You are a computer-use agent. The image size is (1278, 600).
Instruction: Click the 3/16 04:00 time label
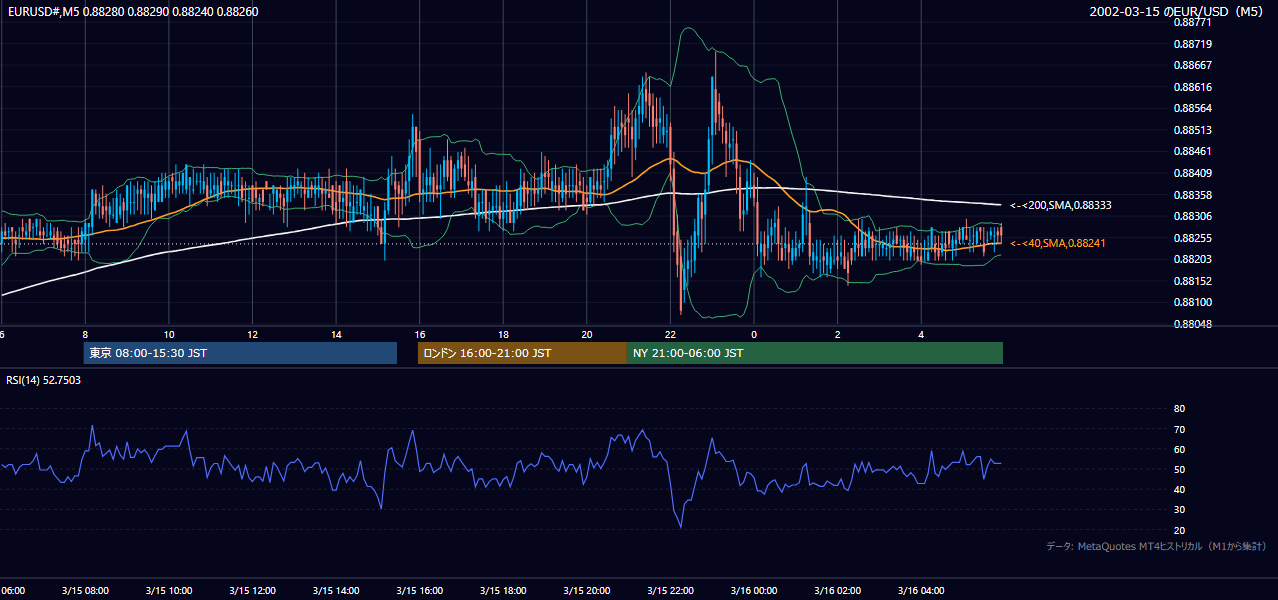[921, 590]
